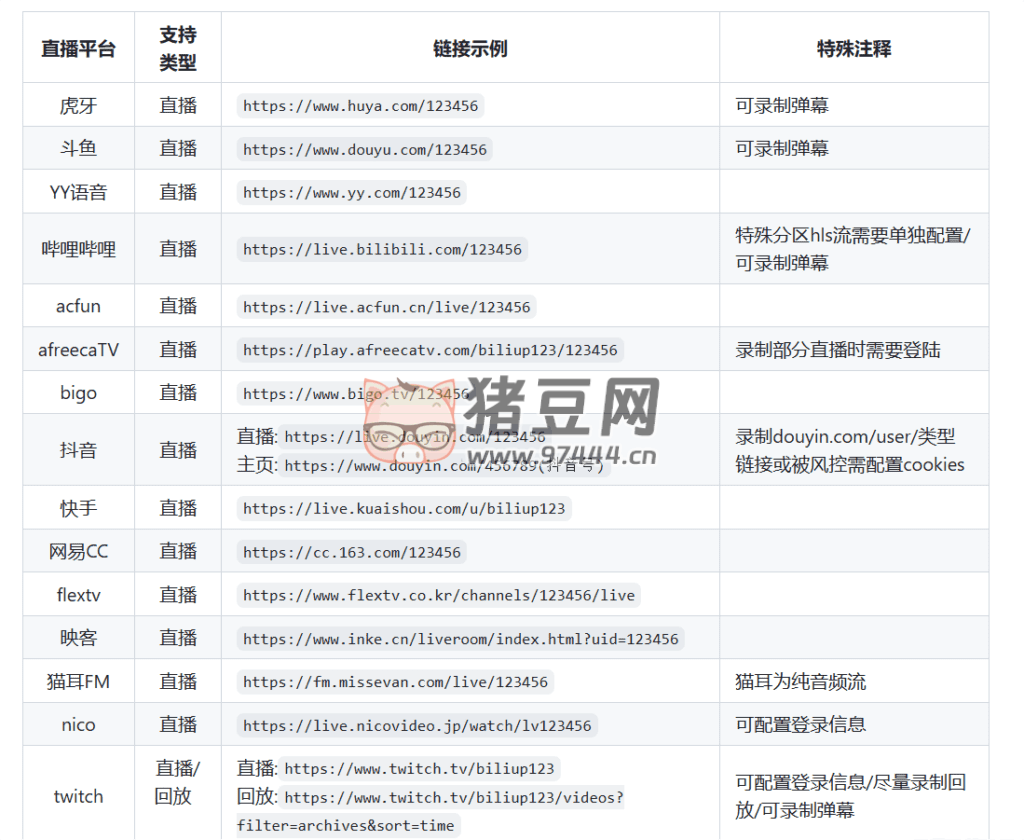Click the live.kuaishou.com example URL
Image resolution: width=1024 pixels, height=840 pixels.
(403, 508)
